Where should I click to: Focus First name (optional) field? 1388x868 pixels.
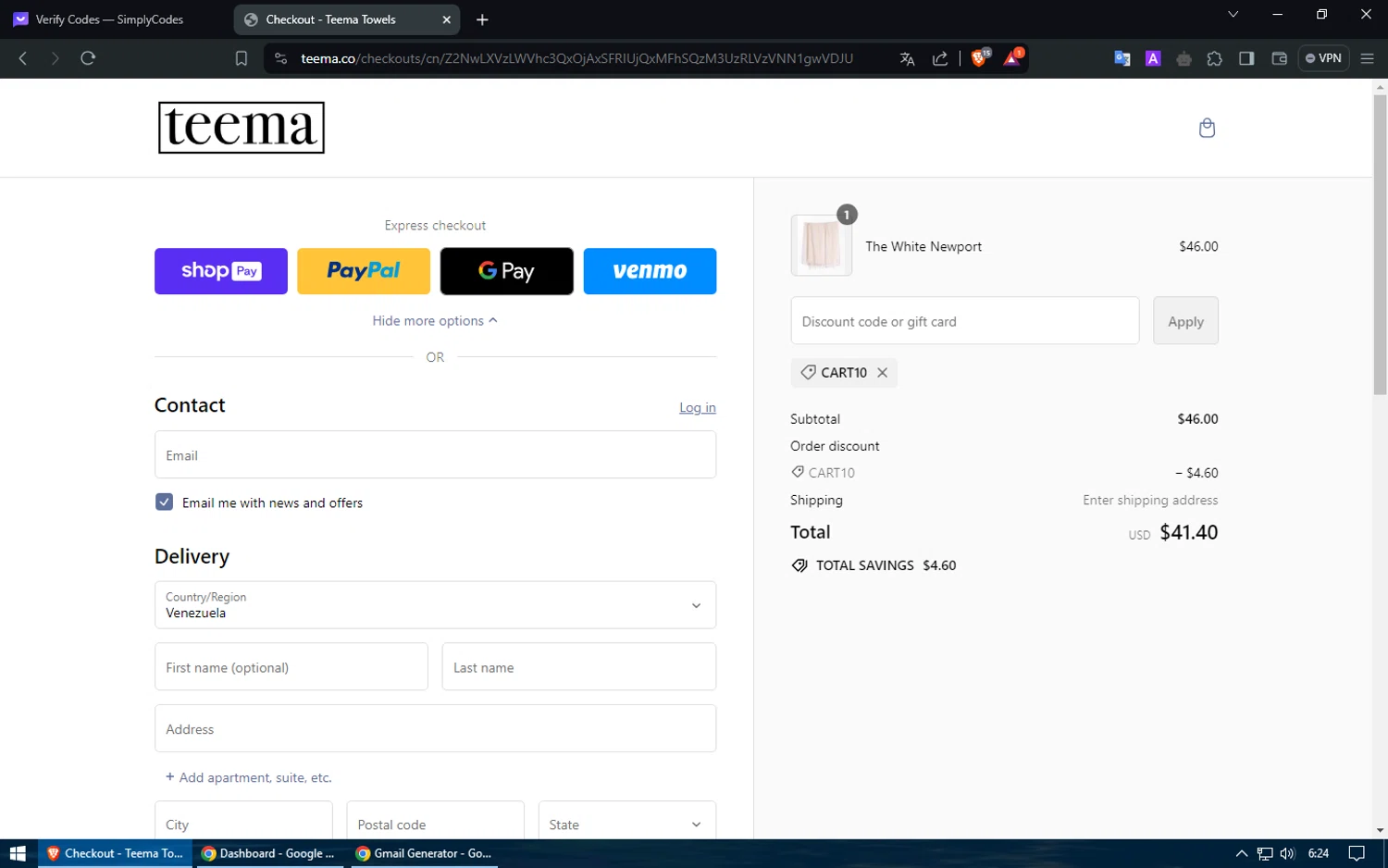click(291, 666)
